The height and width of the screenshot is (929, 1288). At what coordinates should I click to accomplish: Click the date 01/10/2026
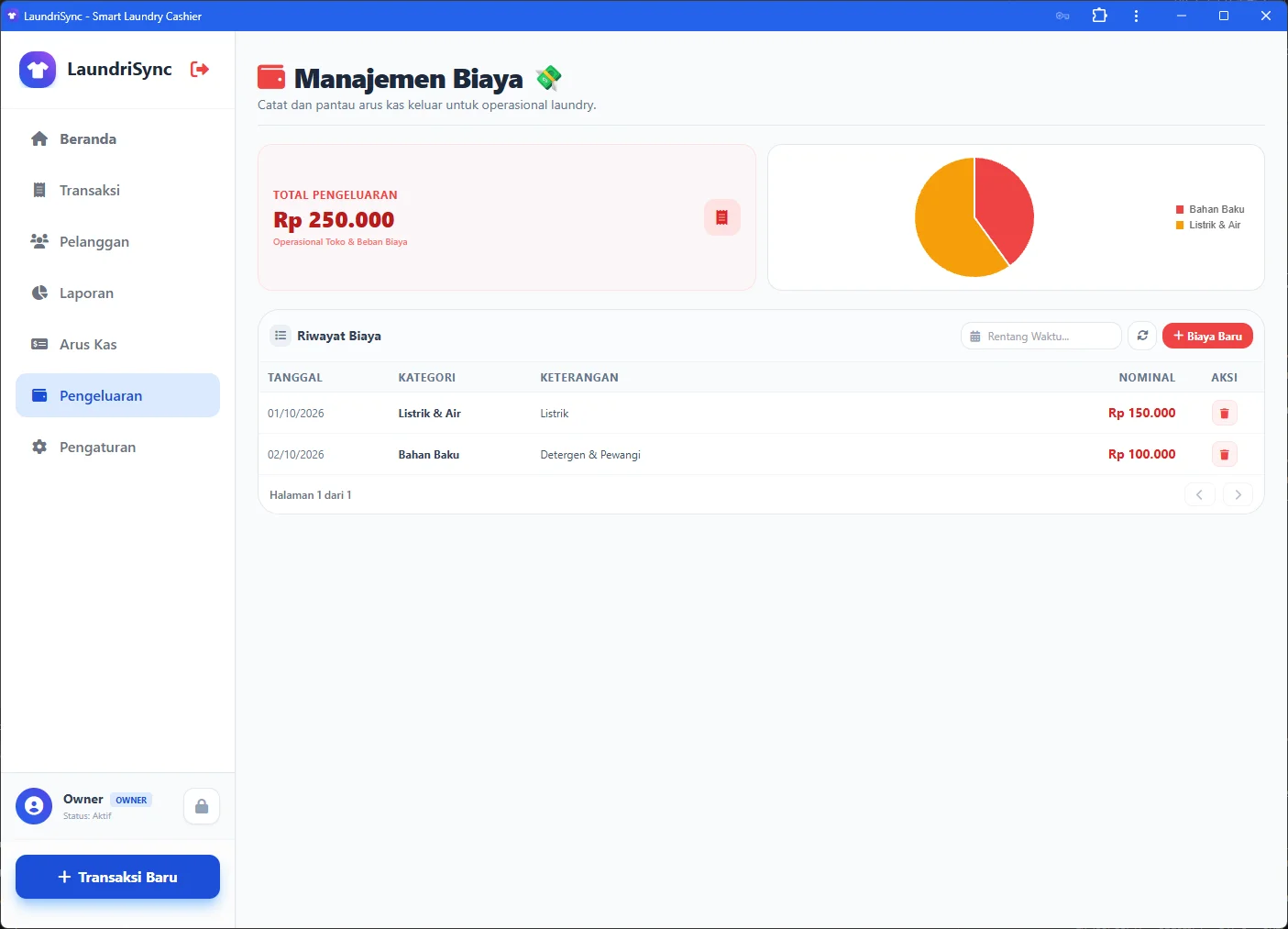(x=296, y=413)
